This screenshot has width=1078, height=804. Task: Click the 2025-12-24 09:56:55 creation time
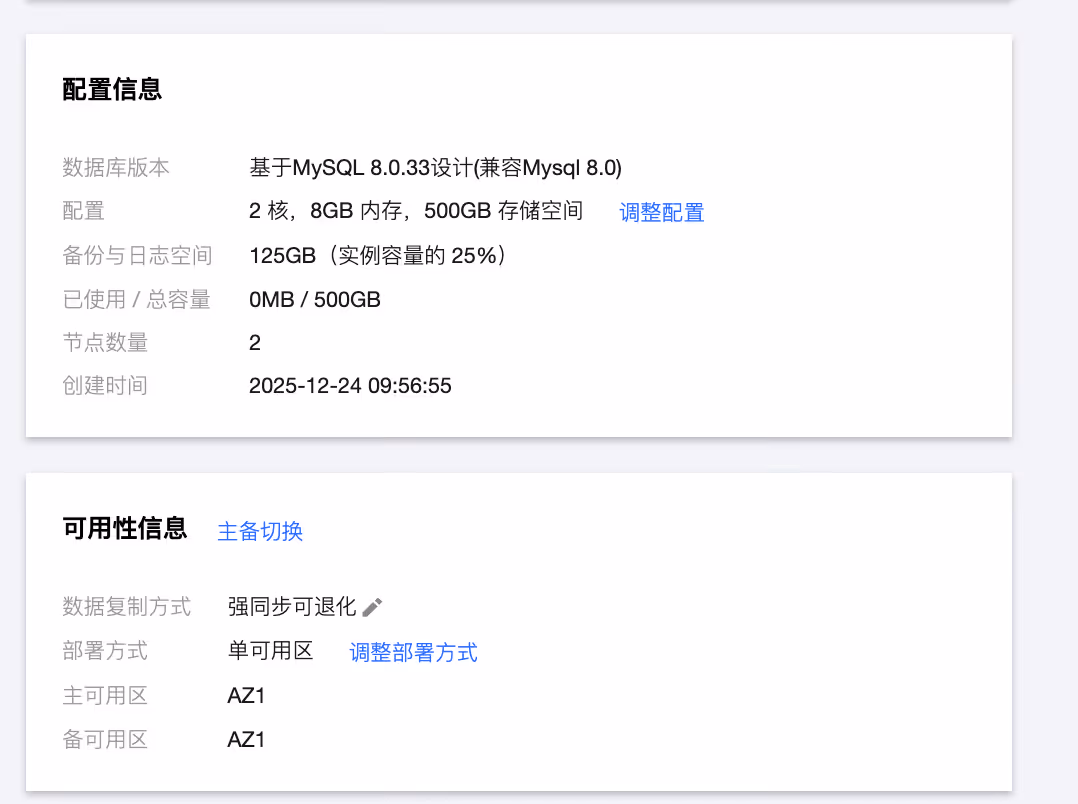(x=350, y=385)
